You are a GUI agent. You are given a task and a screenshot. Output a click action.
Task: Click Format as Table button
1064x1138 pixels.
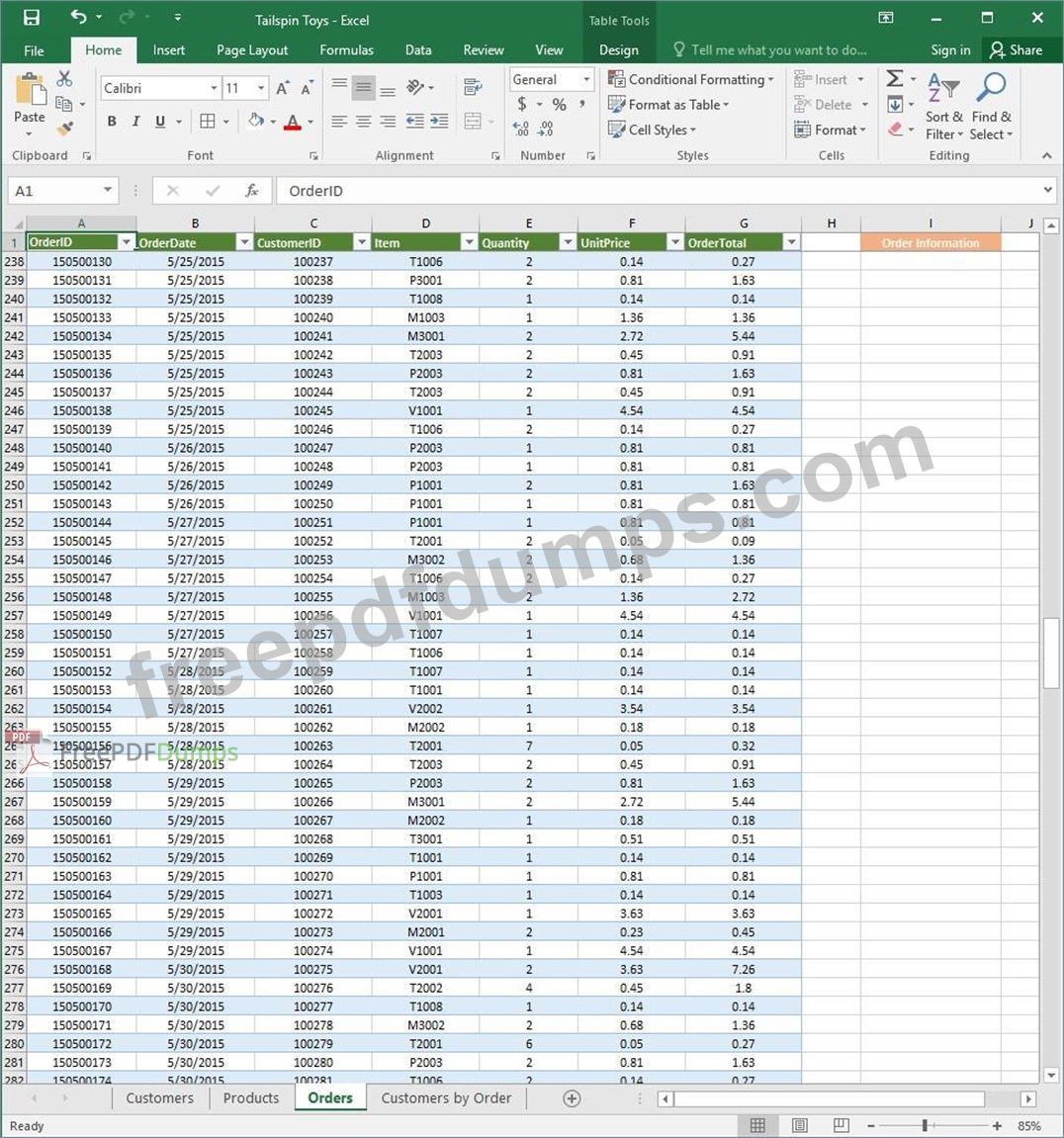coord(668,105)
